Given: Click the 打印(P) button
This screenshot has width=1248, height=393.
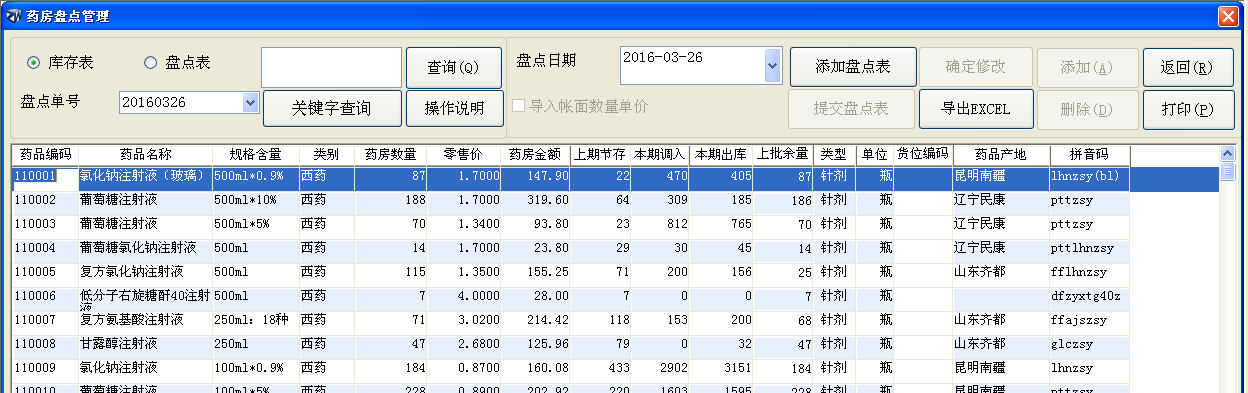Looking at the screenshot, I should (x=1188, y=109).
